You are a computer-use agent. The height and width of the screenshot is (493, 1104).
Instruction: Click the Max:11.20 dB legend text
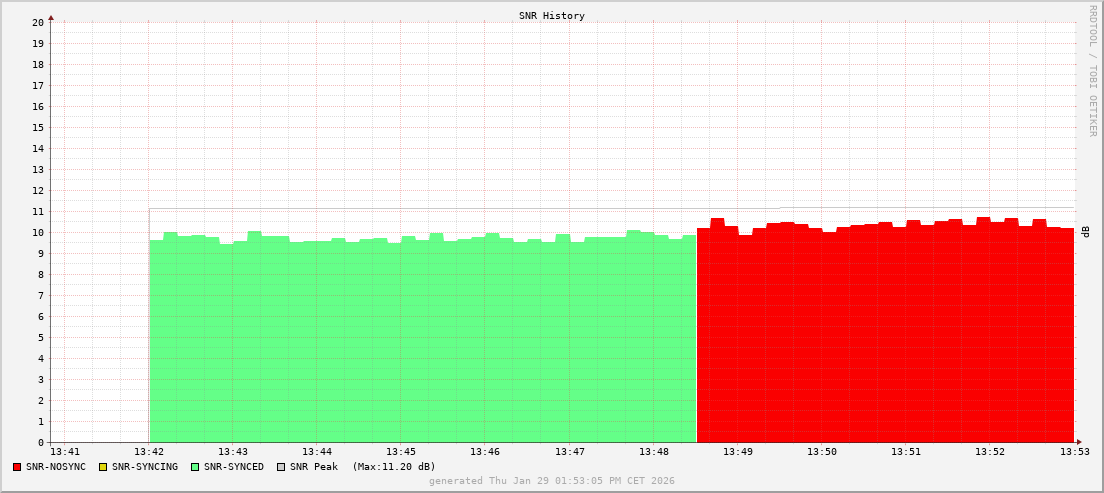(394, 467)
